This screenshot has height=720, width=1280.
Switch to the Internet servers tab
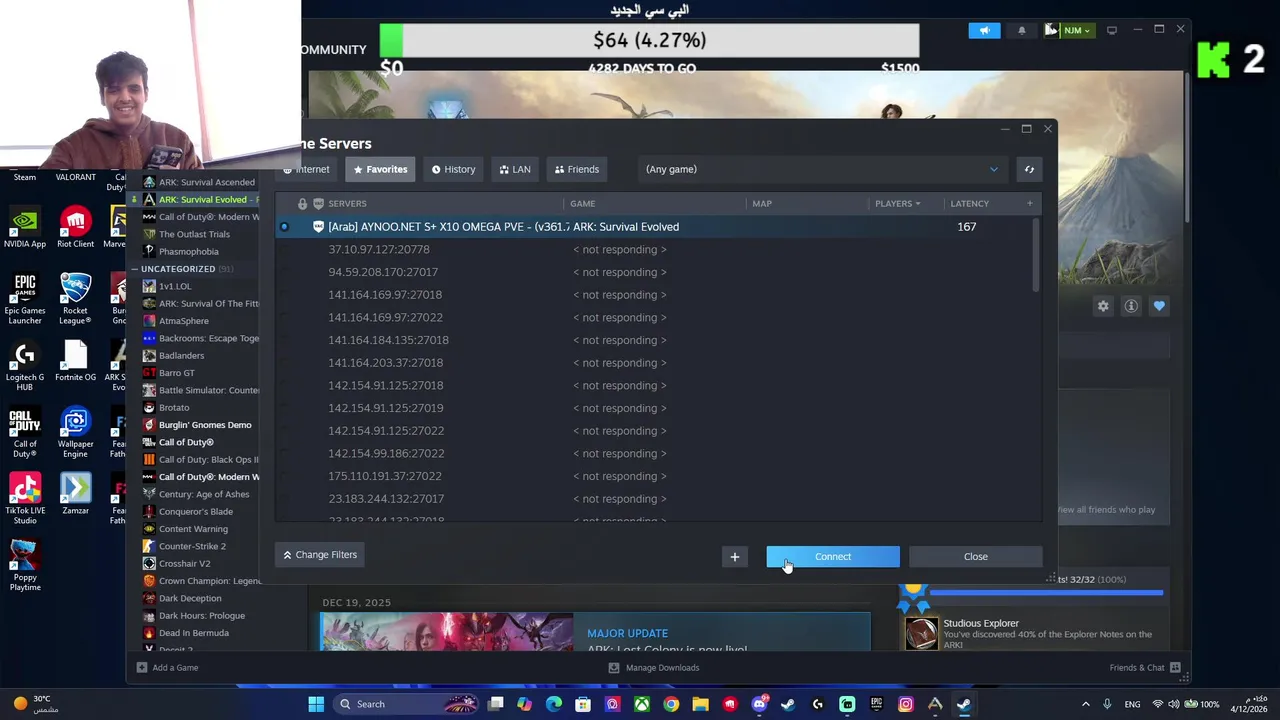(306, 169)
